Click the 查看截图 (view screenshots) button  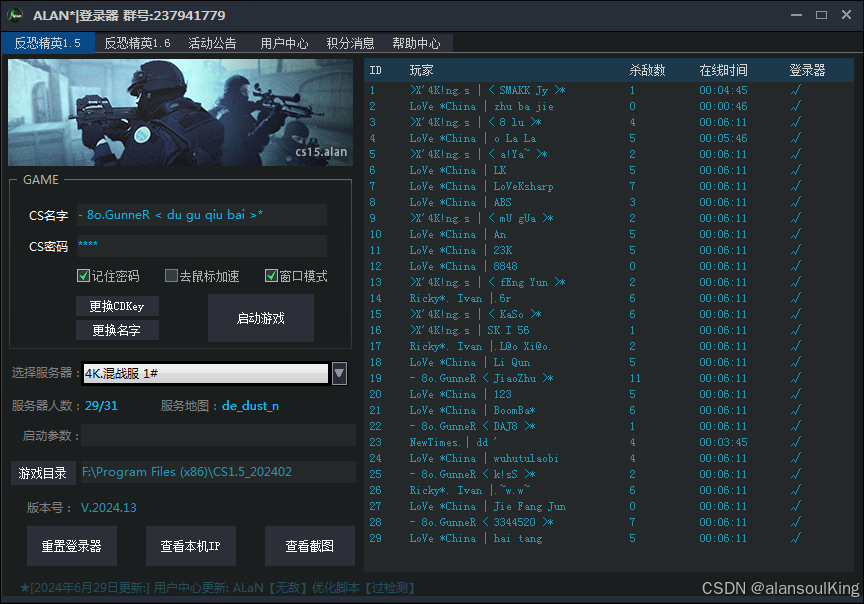[x=311, y=546]
